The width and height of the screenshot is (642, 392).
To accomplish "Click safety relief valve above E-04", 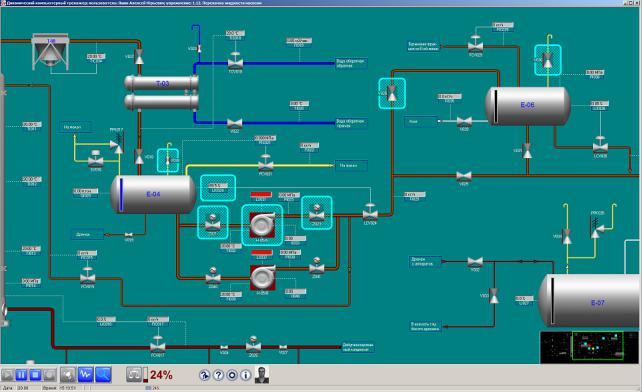I will click(118, 144).
